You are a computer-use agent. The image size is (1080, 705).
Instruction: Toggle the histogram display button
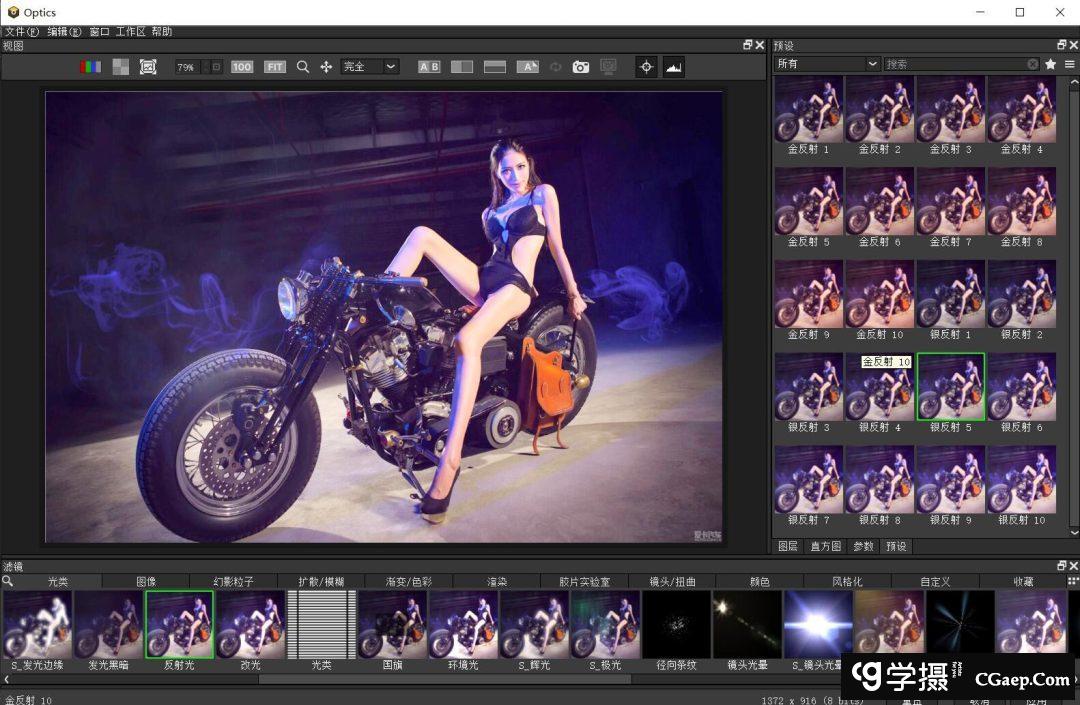click(674, 67)
